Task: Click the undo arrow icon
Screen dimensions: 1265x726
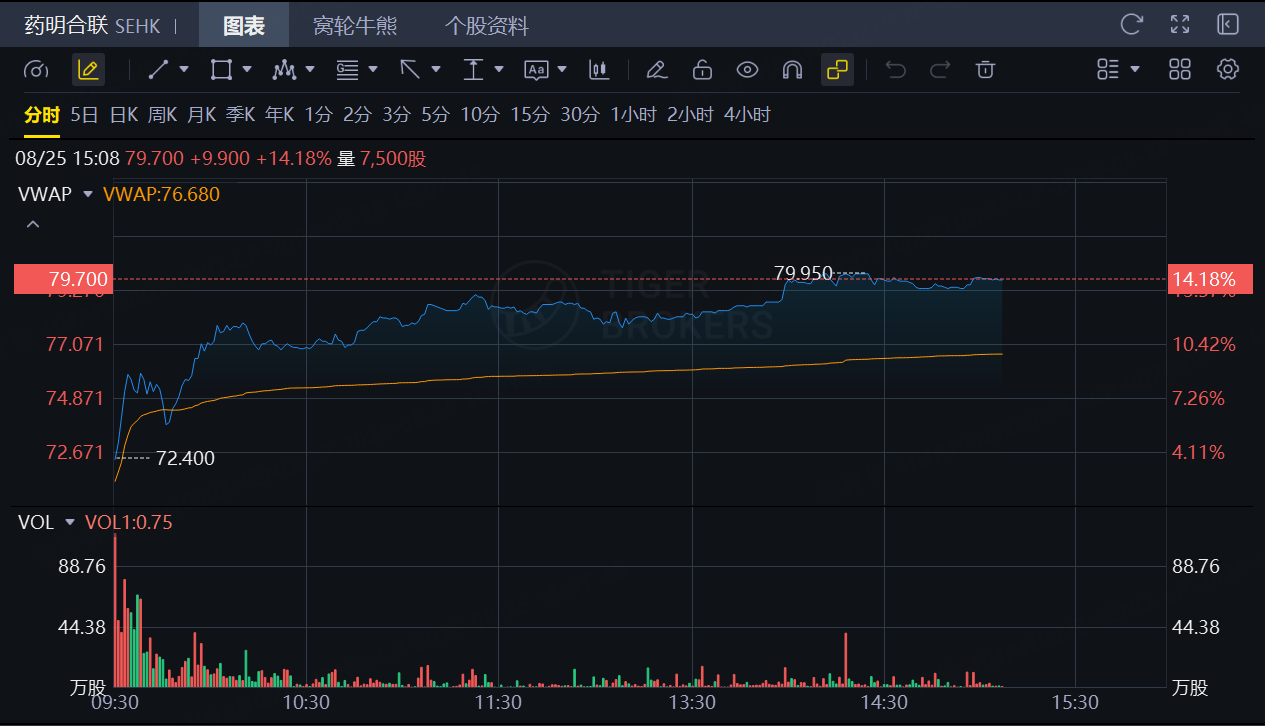Action: 896,69
